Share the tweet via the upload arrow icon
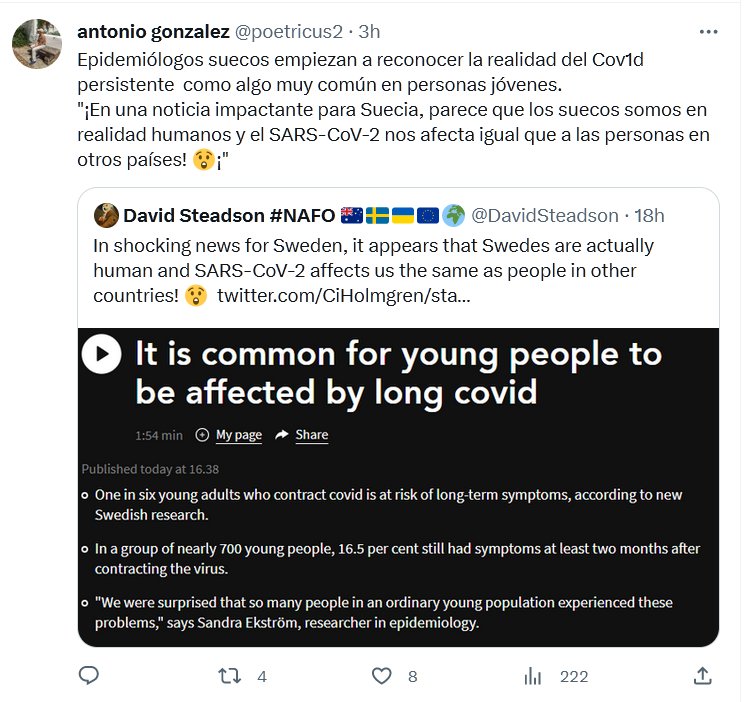 tap(703, 677)
